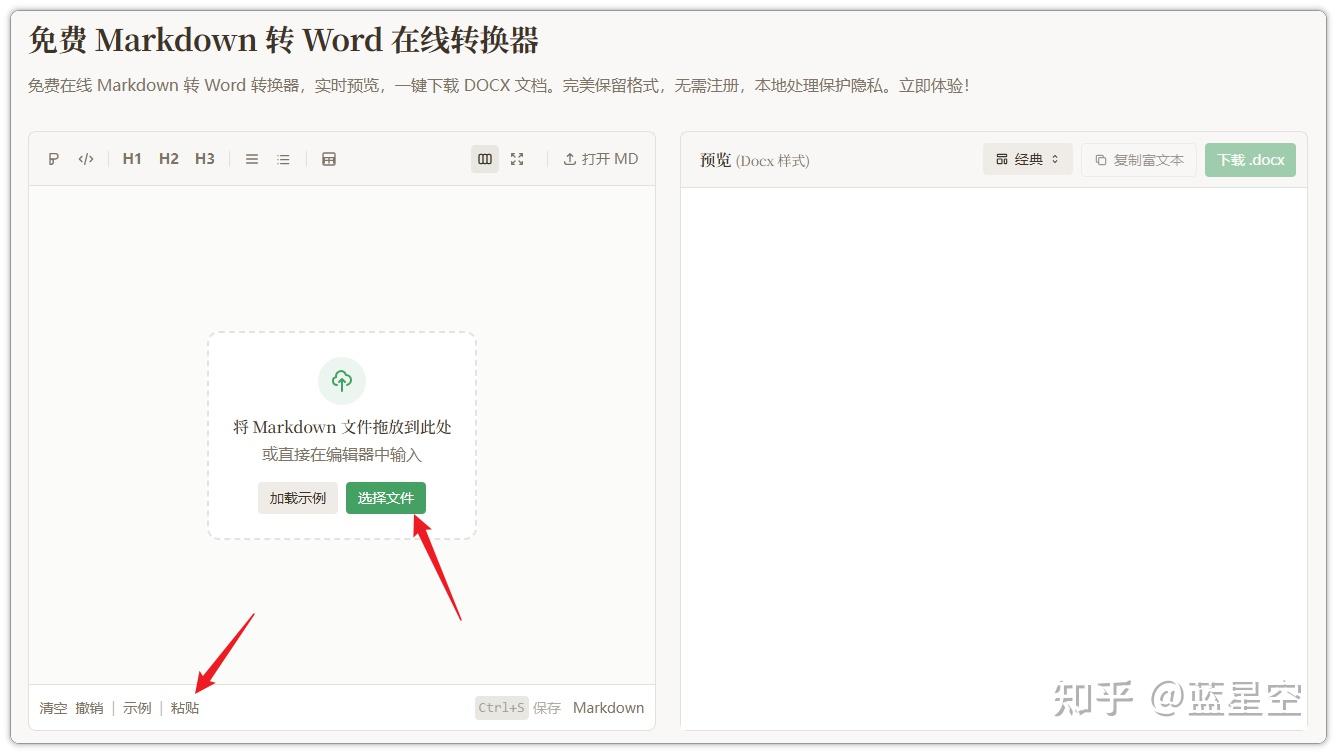Undo the last edit with 撤销
Screen dimensions: 1337x754
coord(89,708)
